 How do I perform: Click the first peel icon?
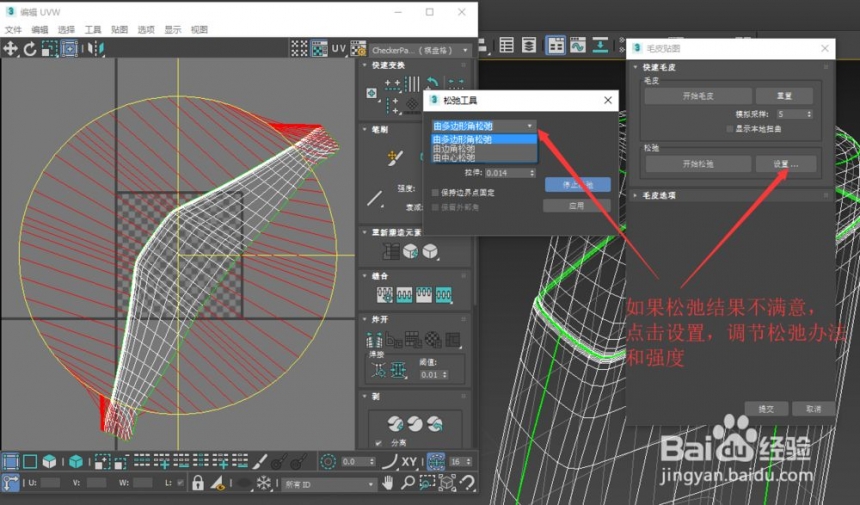[395, 424]
